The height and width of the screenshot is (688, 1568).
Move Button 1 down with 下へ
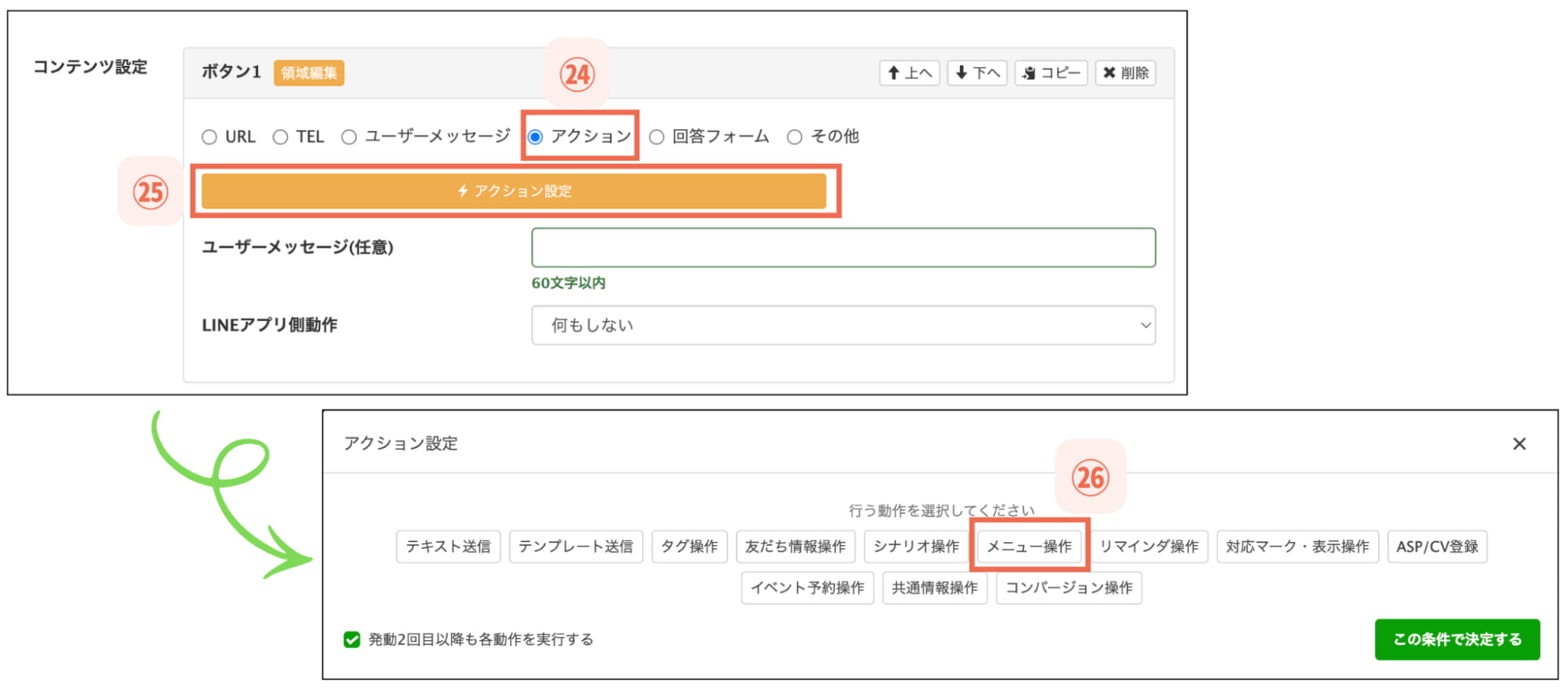977,73
